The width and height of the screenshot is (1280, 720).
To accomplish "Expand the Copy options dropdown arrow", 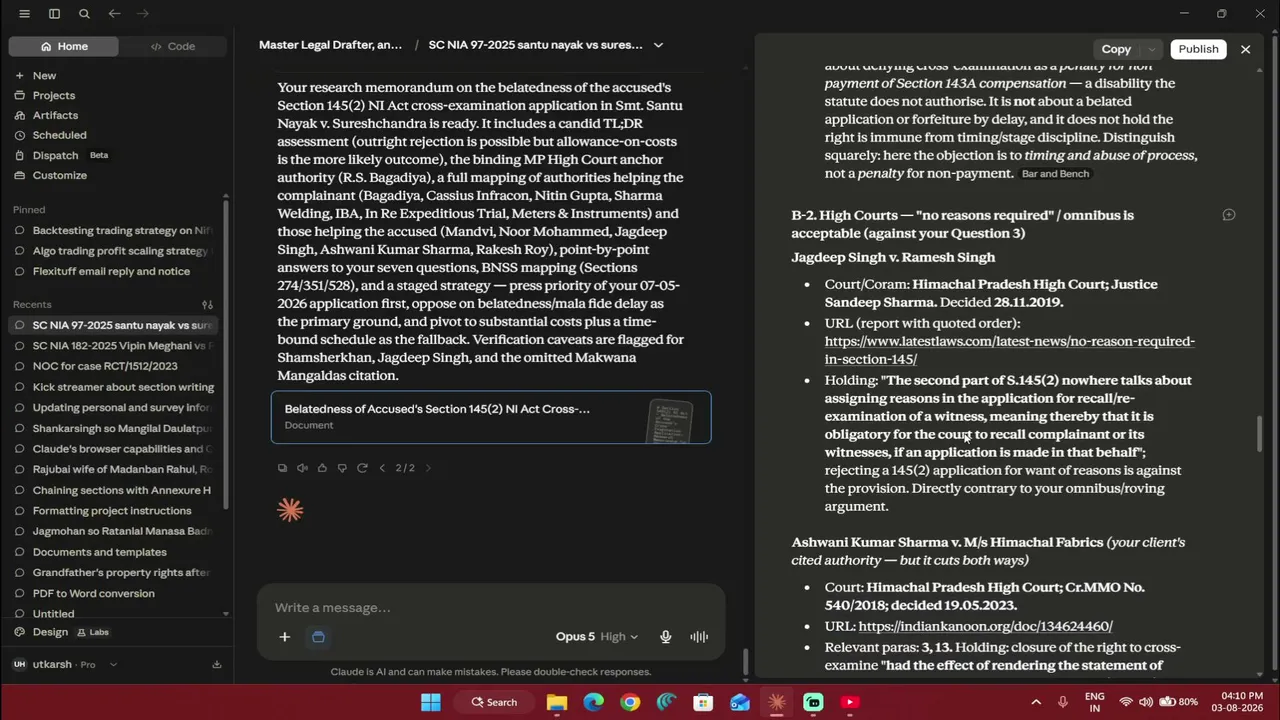I will coord(1152,49).
